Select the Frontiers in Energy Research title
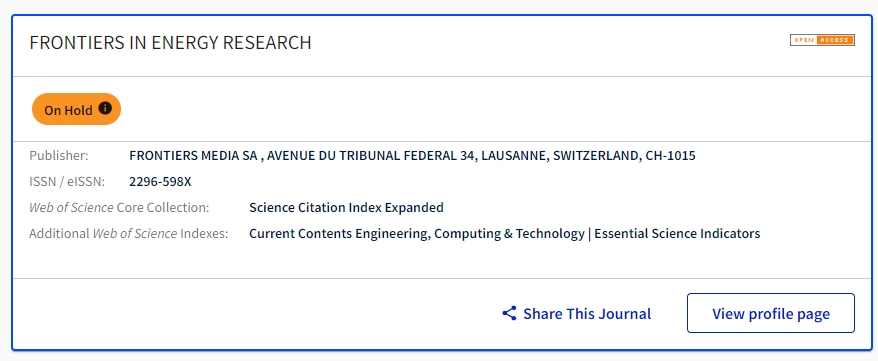The image size is (878, 361). (x=170, y=43)
